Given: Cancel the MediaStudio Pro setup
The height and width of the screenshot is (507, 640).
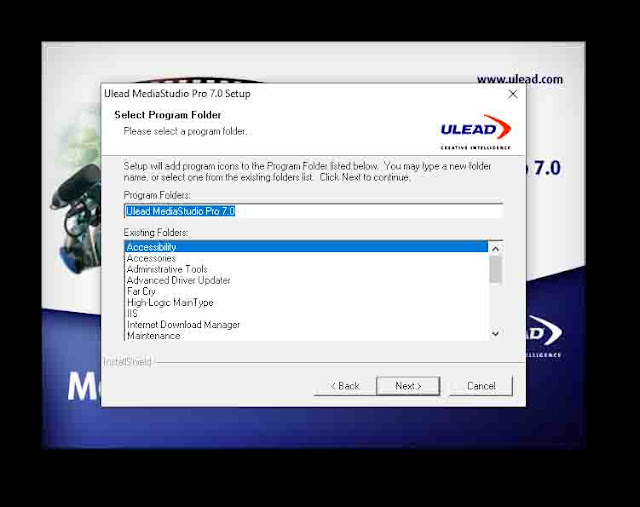Looking at the screenshot, I should pos(481,386).
